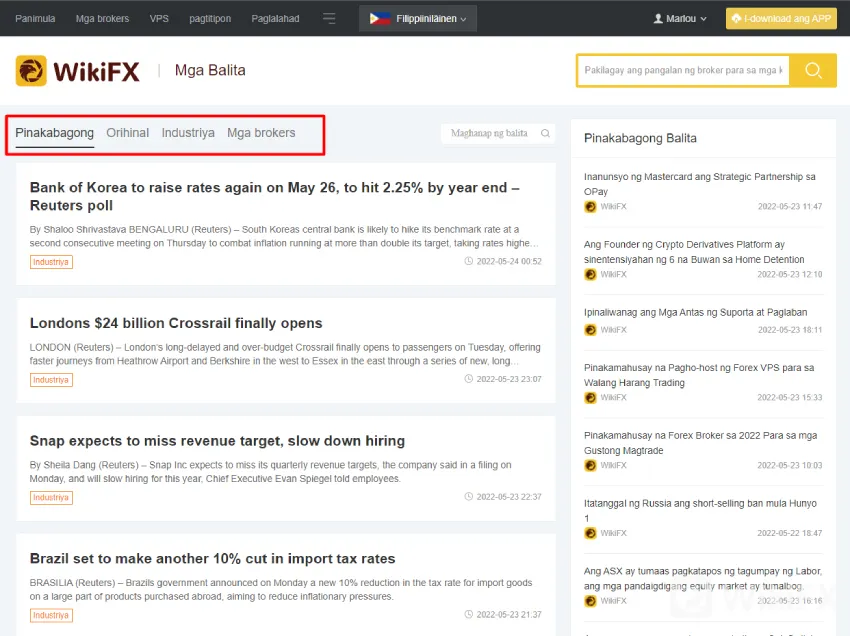This screenshot has width=850, height=636.
Task: Open the Filippiiniläinen language dropdown
Action: pos(418,18)
